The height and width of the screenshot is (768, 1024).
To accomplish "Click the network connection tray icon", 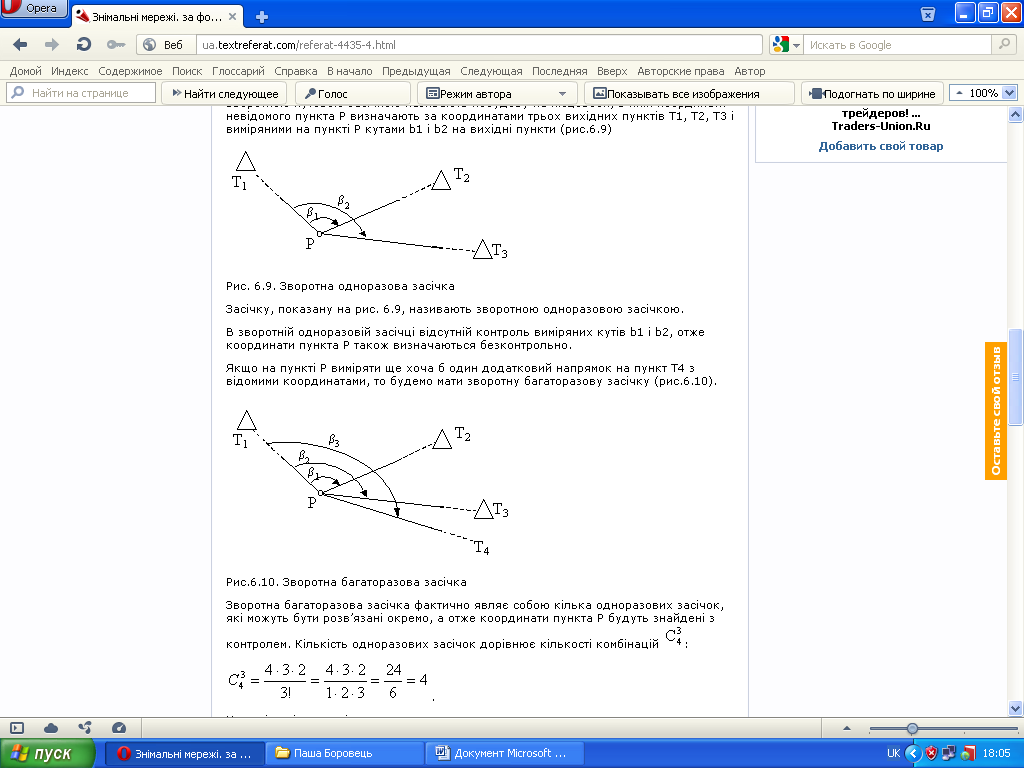I will pyautogui.click(x=949, y=754).
